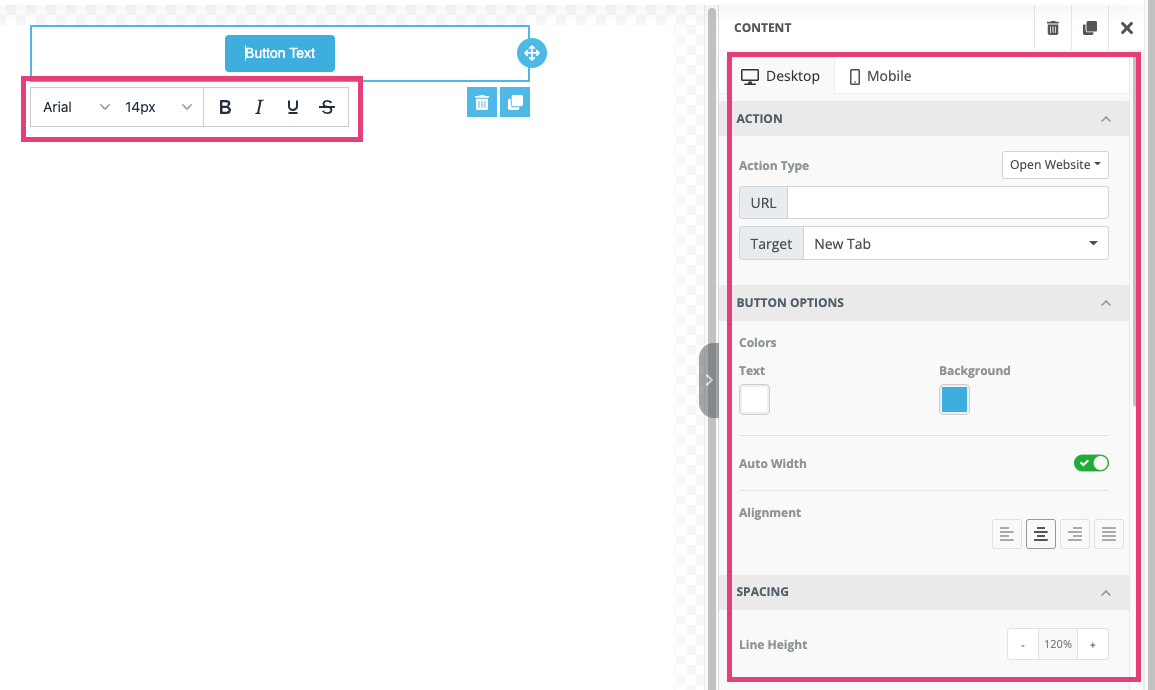This screenshot has height=690, width=1155.
Task: Decrease line height with minus button
Action: pyautogui.click(x=1022, y=644)
